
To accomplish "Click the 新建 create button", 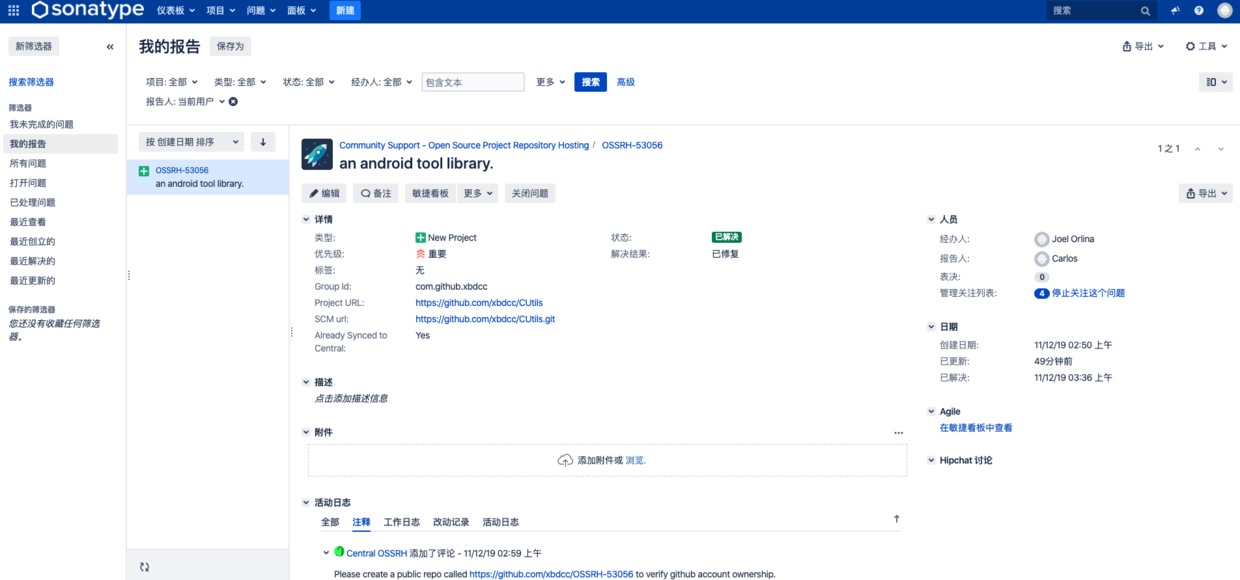I will 345,11.
